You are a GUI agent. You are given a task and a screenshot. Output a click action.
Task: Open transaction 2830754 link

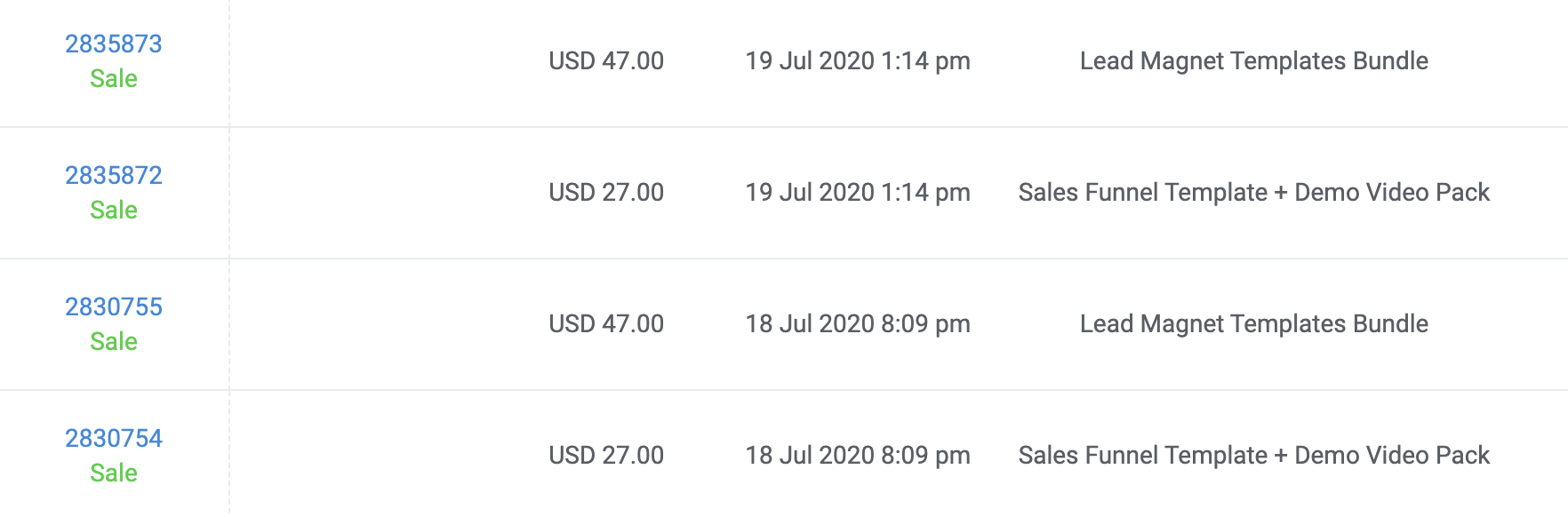point(114,438)
